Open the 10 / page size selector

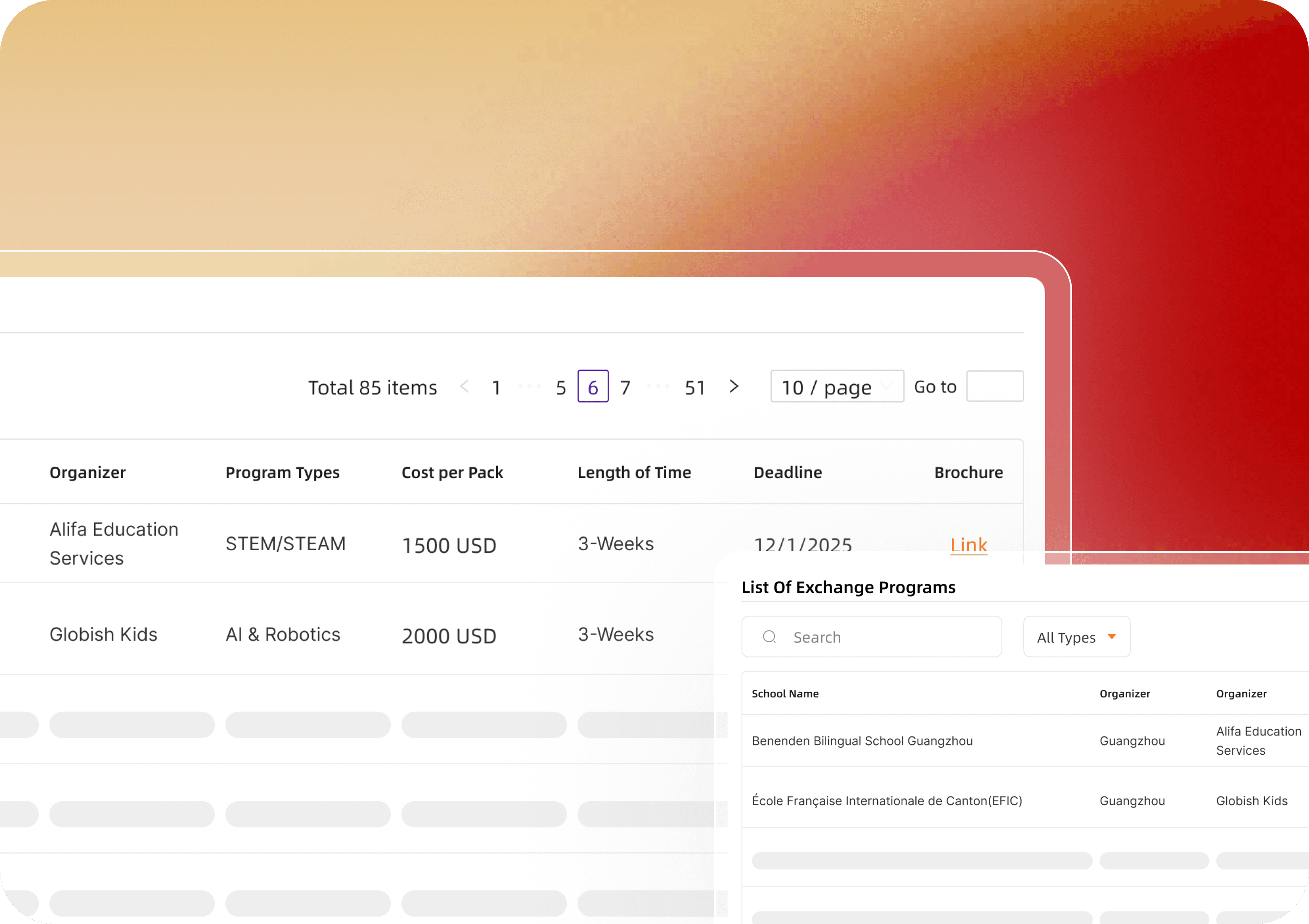click(837, 386)
